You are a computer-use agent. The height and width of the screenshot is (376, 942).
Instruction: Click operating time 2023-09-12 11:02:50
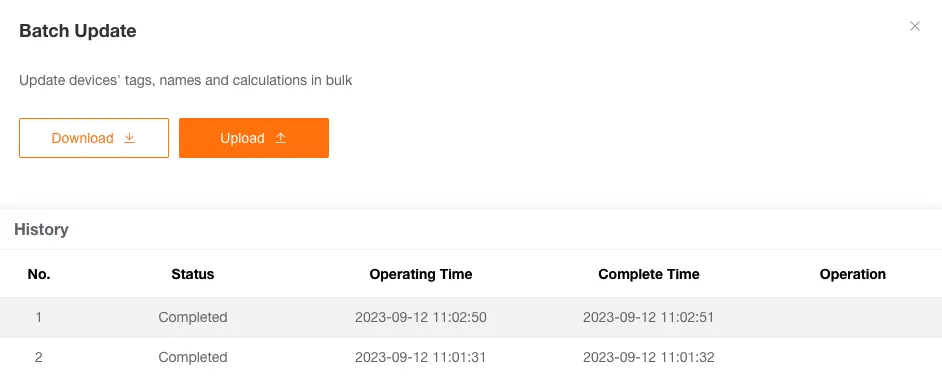[421, 317]
